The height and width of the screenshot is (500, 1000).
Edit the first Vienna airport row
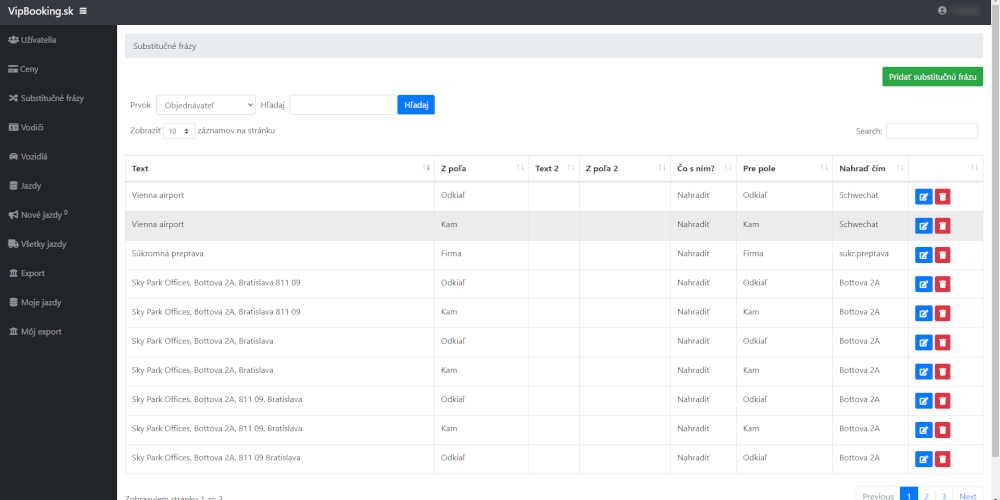tap(923, 197)
